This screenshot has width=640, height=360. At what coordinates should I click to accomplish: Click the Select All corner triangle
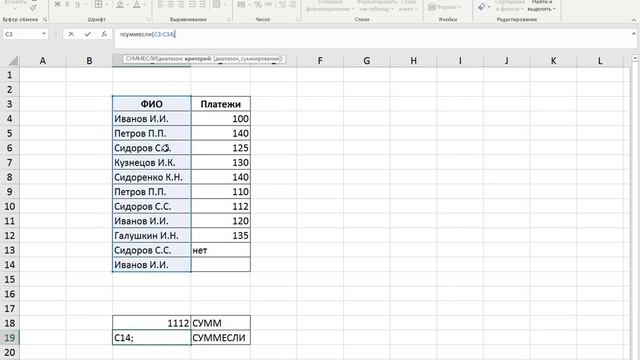point(13,61)
